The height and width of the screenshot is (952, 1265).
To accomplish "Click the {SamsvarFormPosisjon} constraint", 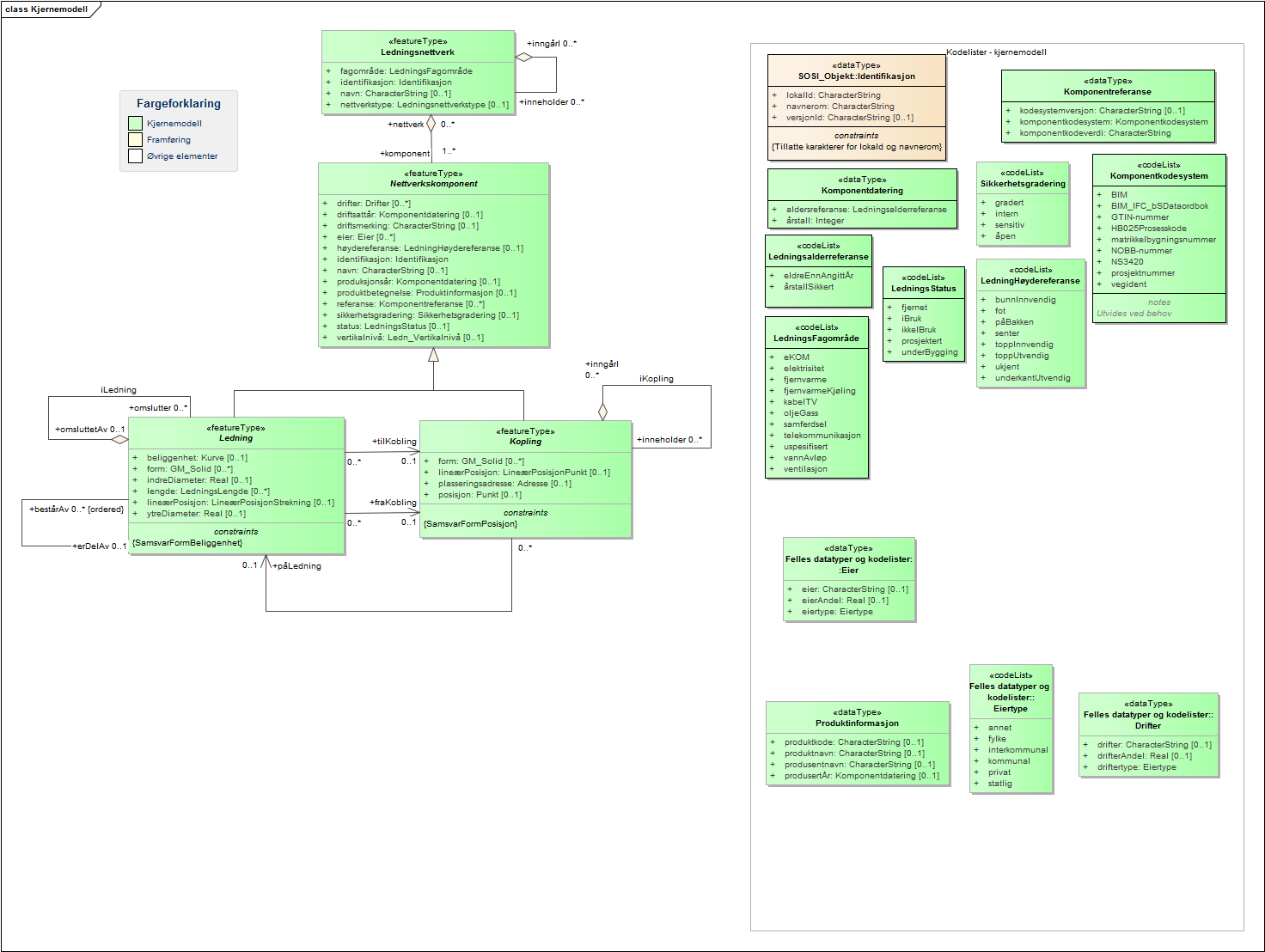I will pyautogui.click(x=471, y=524).
